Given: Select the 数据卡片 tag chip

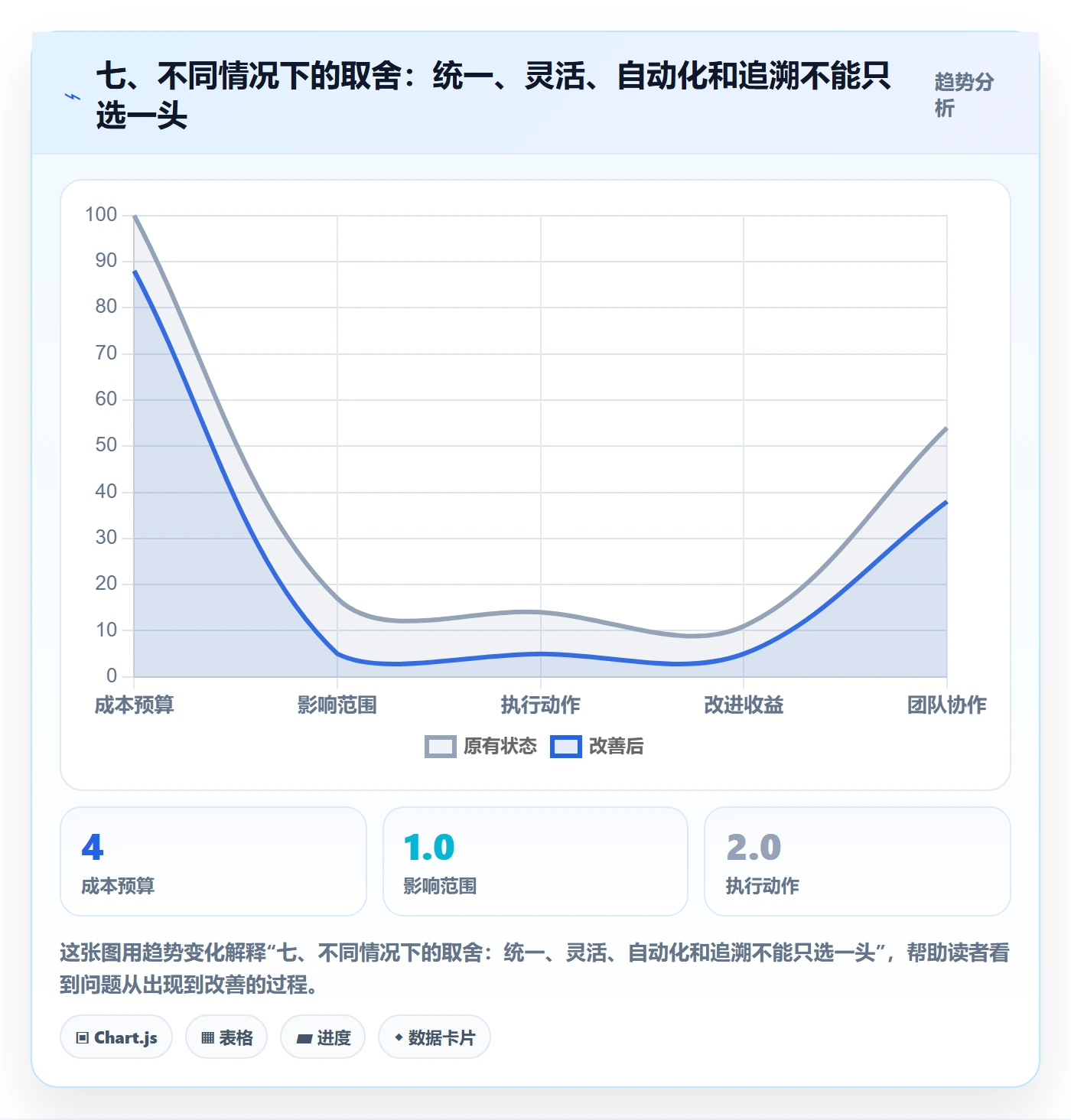Looking at the screenshot, I should pyautogui.click(x=435, y=1037).
